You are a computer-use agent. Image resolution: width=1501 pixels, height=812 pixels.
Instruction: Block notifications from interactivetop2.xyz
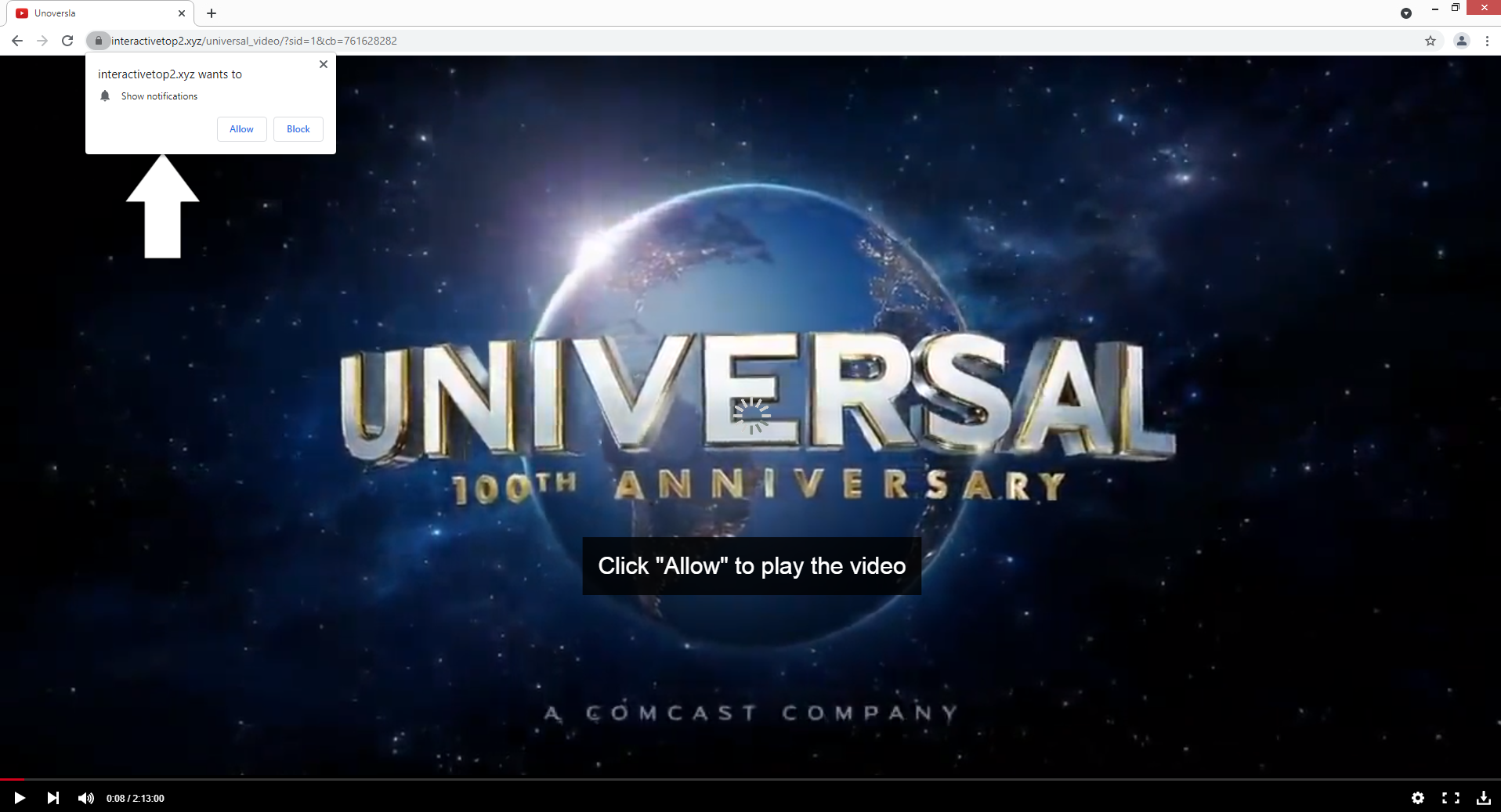pos(298,129)
